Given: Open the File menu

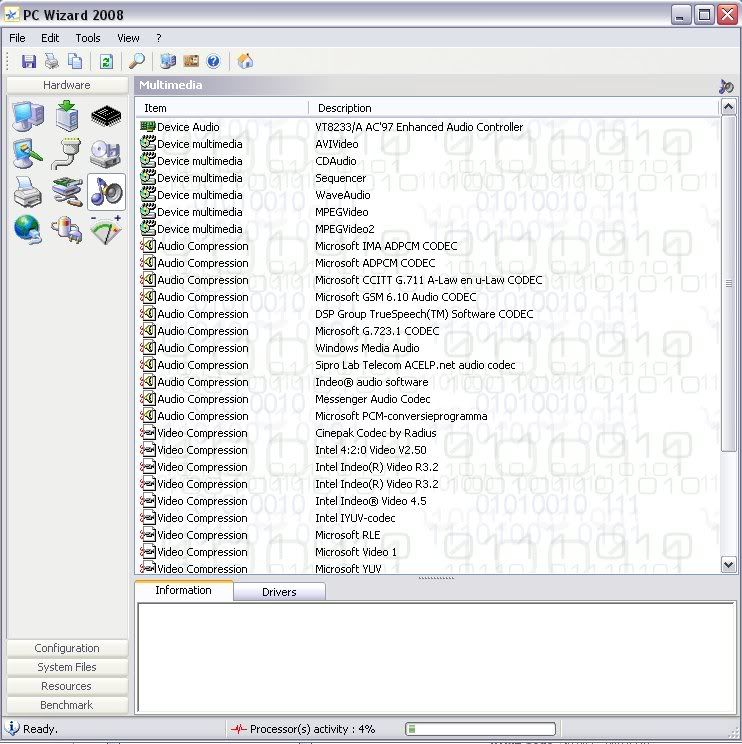Looking at the screenshot, I should [18, 38].
